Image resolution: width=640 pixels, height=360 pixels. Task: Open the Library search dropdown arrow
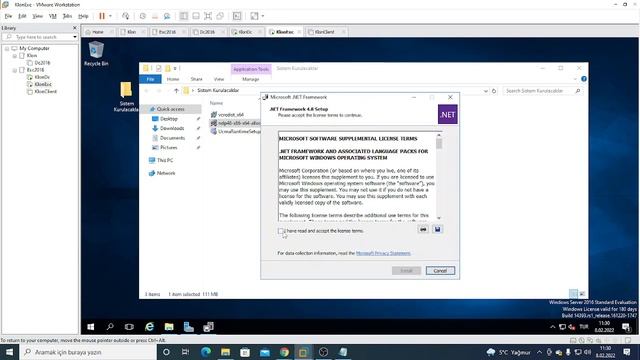tap(75, 37)
